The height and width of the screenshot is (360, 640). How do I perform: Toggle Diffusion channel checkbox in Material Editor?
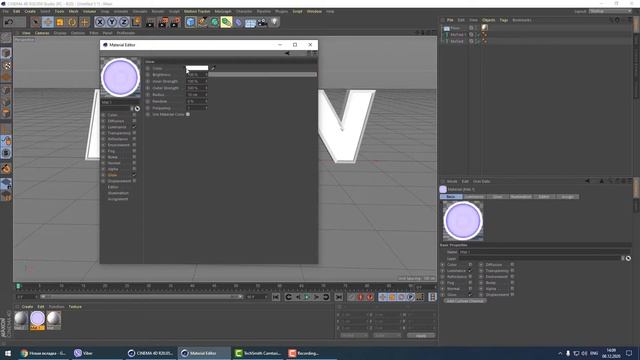click(134, 121)
